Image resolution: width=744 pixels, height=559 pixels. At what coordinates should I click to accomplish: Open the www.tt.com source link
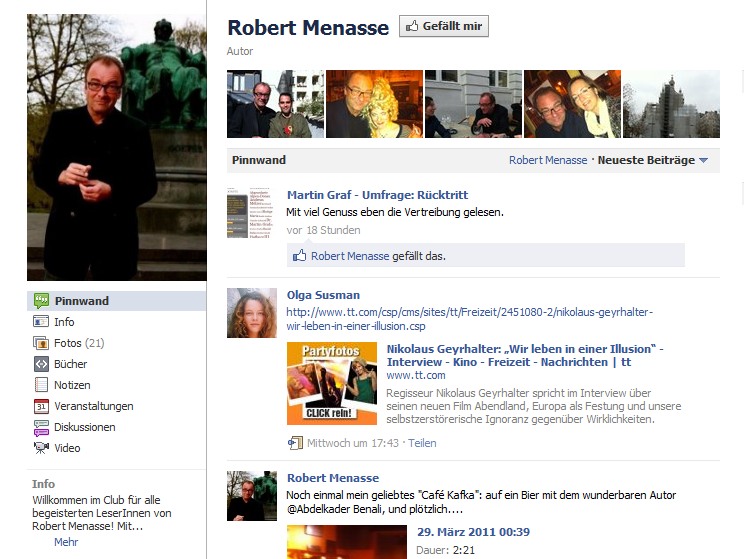(x=416, y=375)
